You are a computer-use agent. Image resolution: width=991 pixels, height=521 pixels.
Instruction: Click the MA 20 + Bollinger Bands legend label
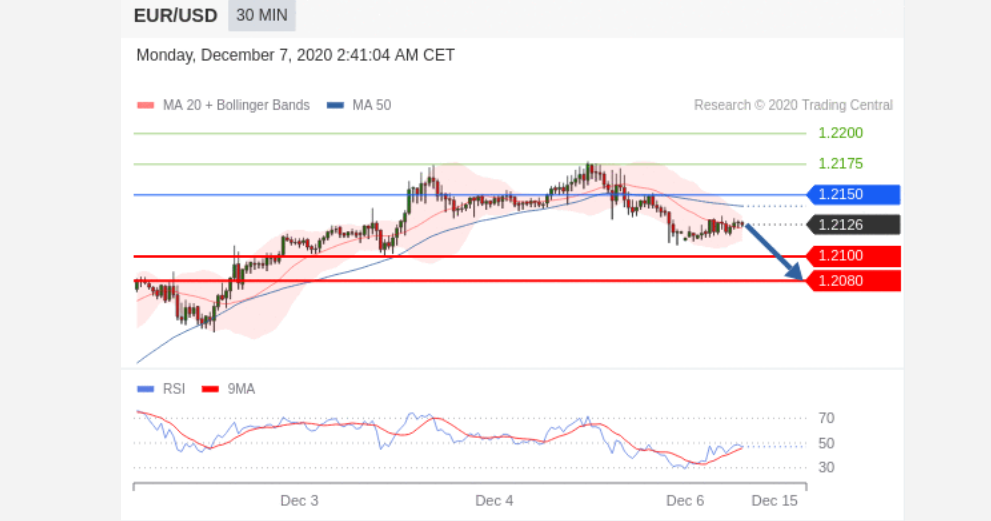coord(236,105)
